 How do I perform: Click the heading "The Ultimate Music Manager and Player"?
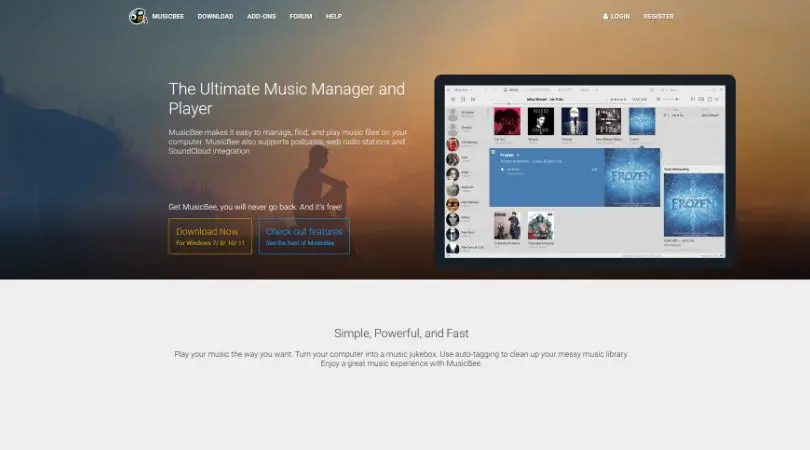point(287,99)
